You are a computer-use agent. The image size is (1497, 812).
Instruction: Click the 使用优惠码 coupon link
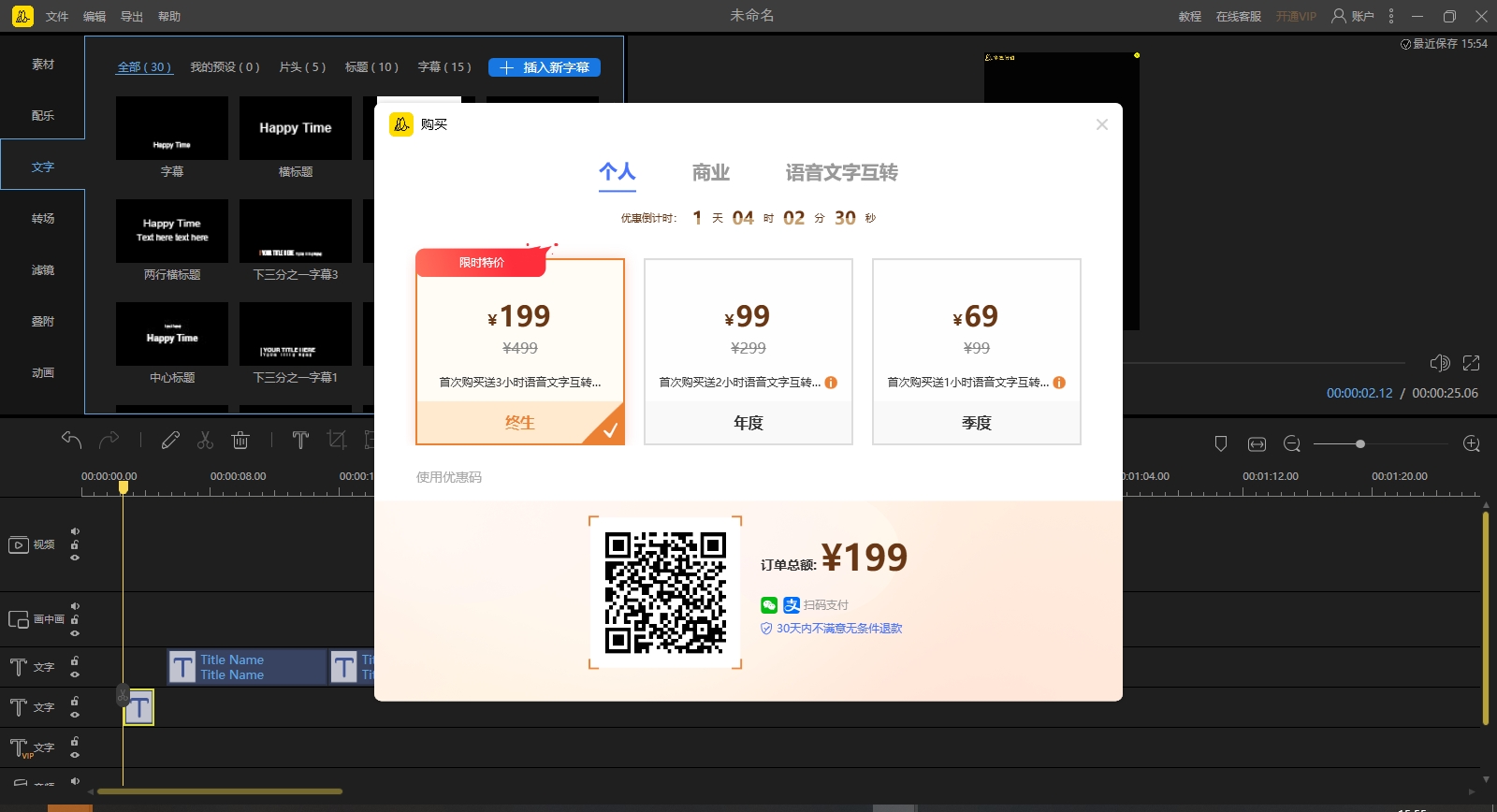(449, 477)
